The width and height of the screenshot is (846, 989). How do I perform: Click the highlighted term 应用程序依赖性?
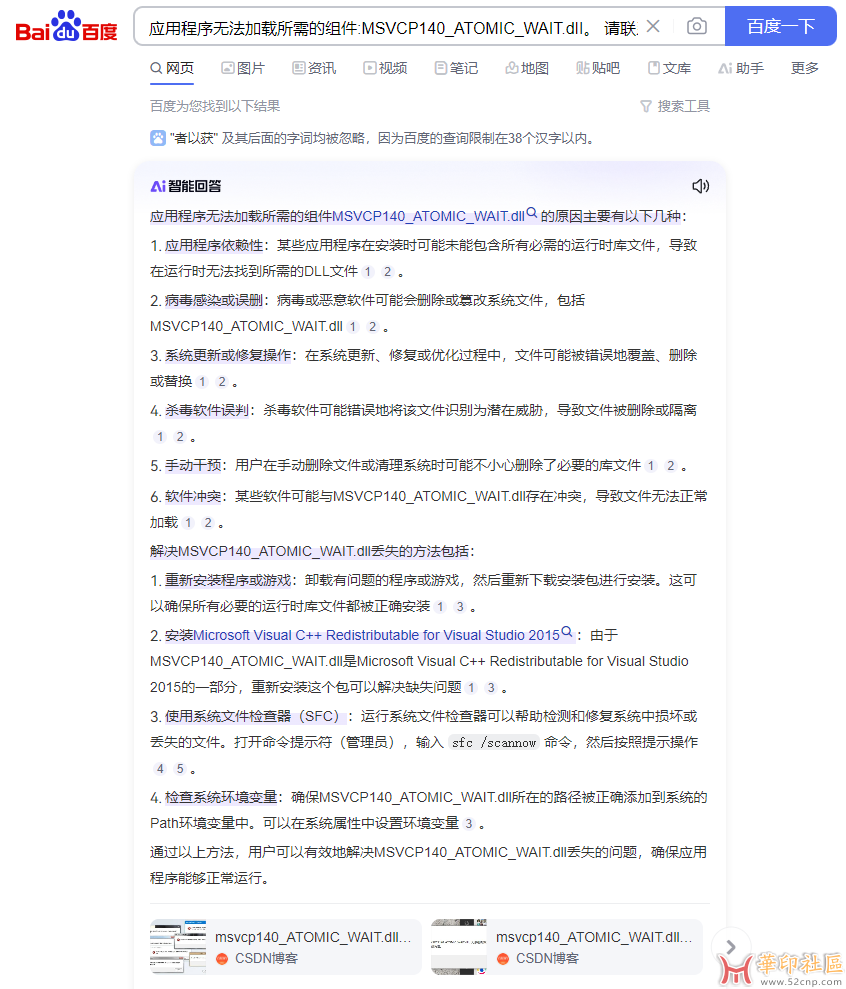pos(214,245)
